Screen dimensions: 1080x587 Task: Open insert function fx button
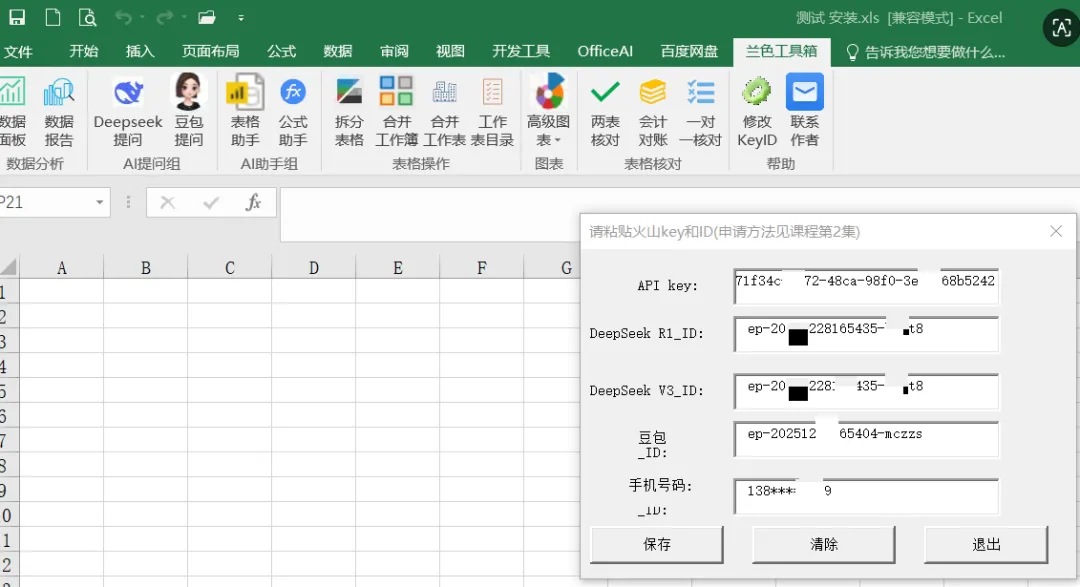pos(253,203)
